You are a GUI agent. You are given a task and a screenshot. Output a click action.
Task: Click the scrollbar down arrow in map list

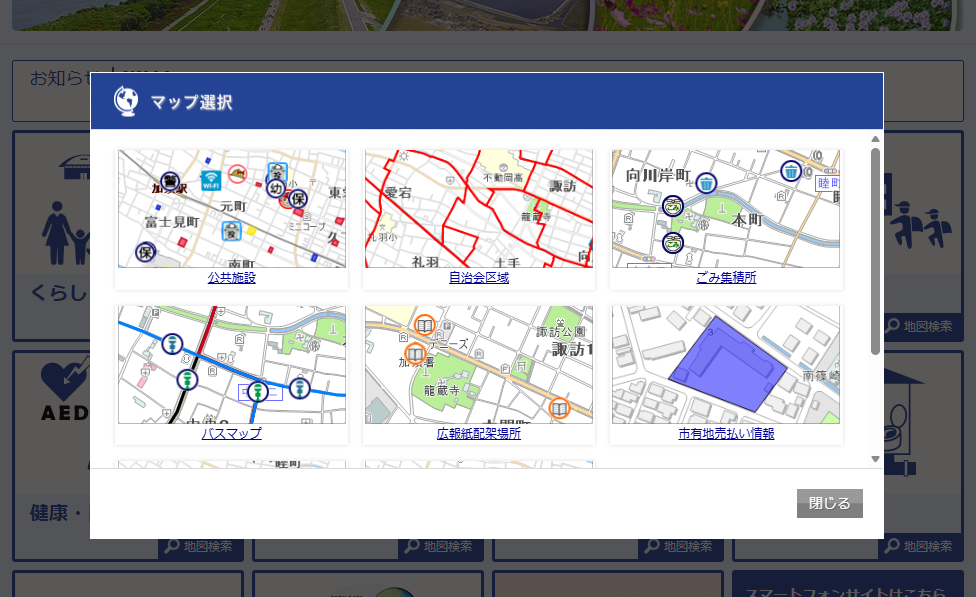tap(876, 459)
